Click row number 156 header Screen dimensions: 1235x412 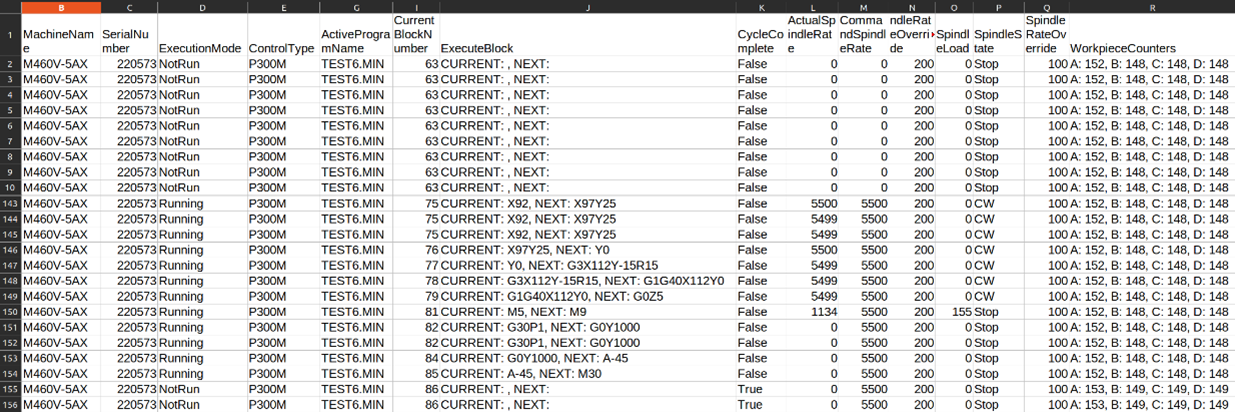click(x=10, y=404)
